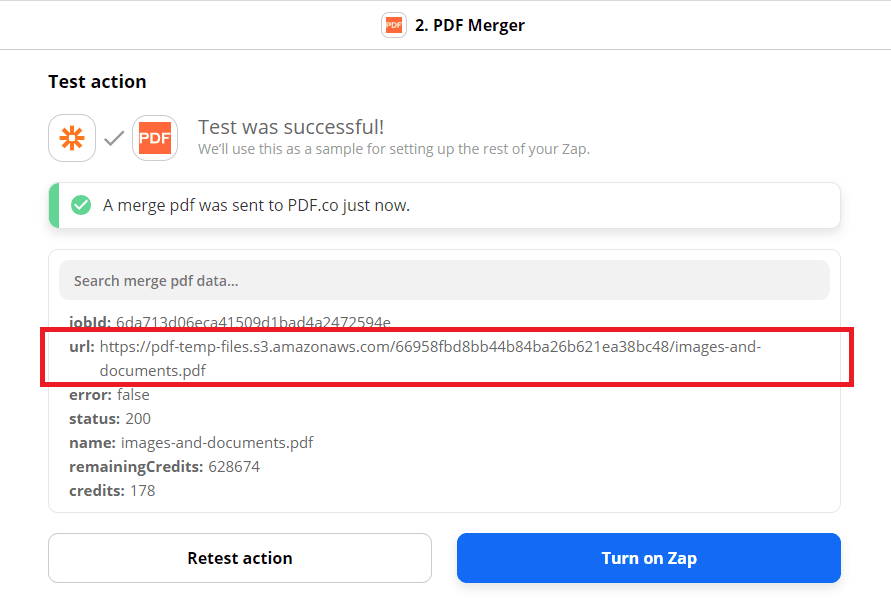This screenshot has width=891, height=601.
Task: Click the white PDF document glyph on the red icon
Action: click(x=155, y=137)
